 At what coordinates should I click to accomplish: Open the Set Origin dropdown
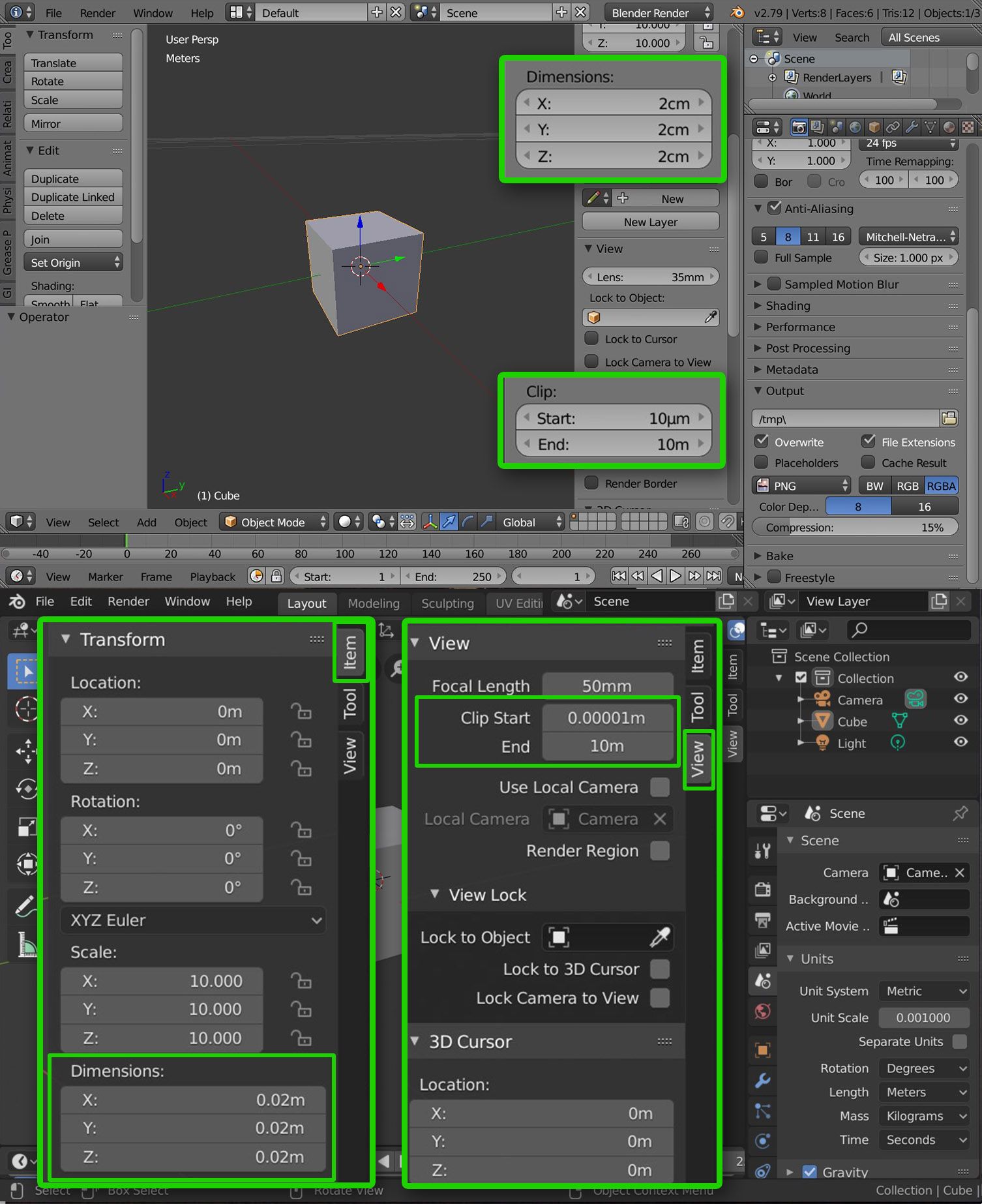73,262
